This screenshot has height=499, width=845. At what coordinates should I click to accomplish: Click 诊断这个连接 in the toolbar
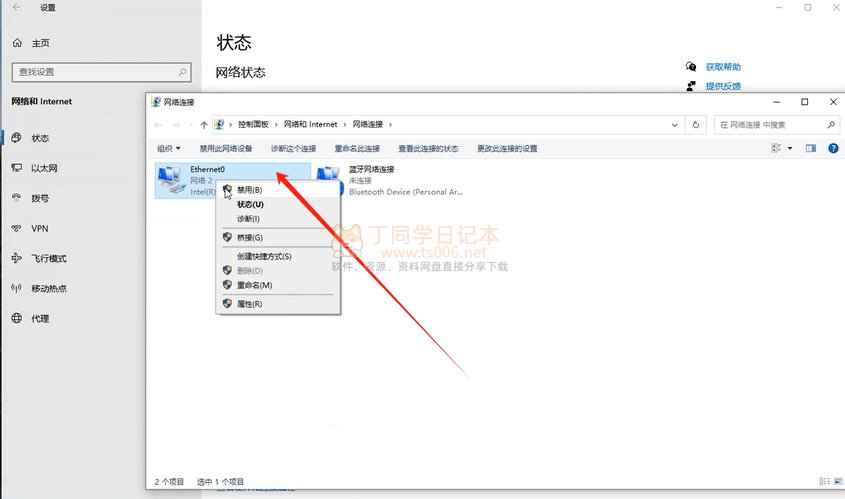tap(293, 149)
